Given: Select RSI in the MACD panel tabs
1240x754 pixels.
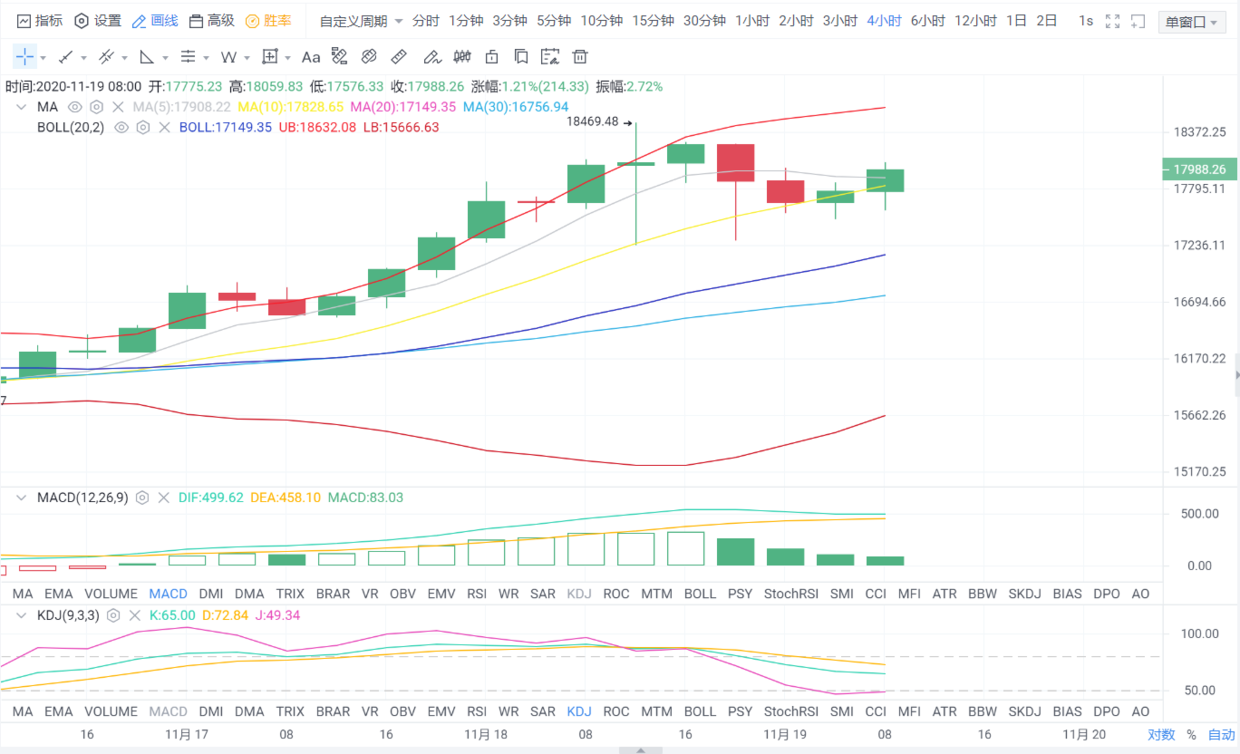Looking at the screenshot, I should (x=477, y=594).
